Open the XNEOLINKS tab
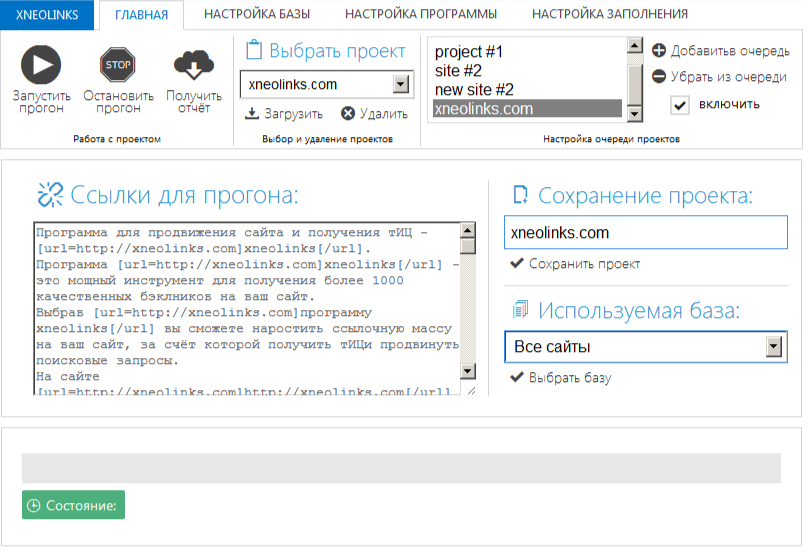The height and width of the screenshot is (554, 809). (x=47, y=14)
